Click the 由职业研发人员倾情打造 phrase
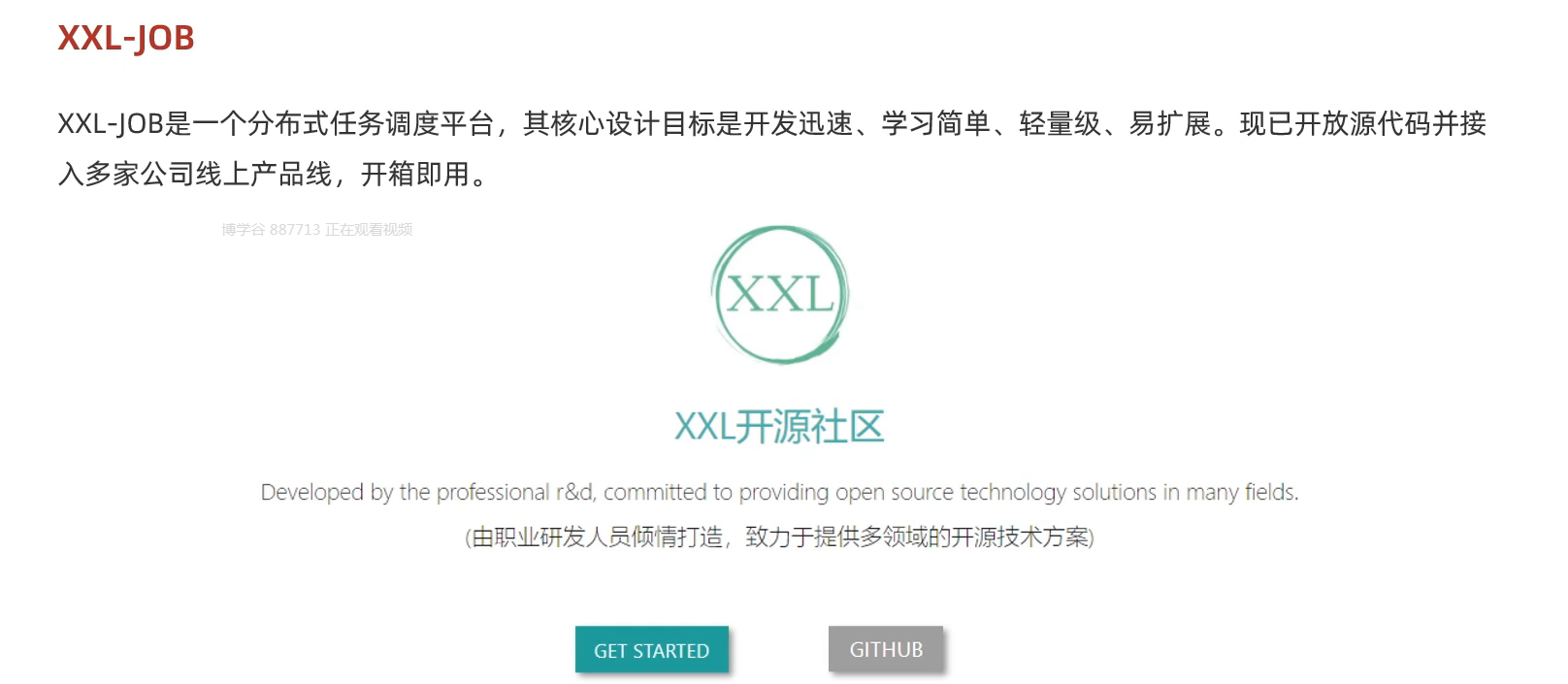The image size is (1568, 684). (x=597, y=537)
